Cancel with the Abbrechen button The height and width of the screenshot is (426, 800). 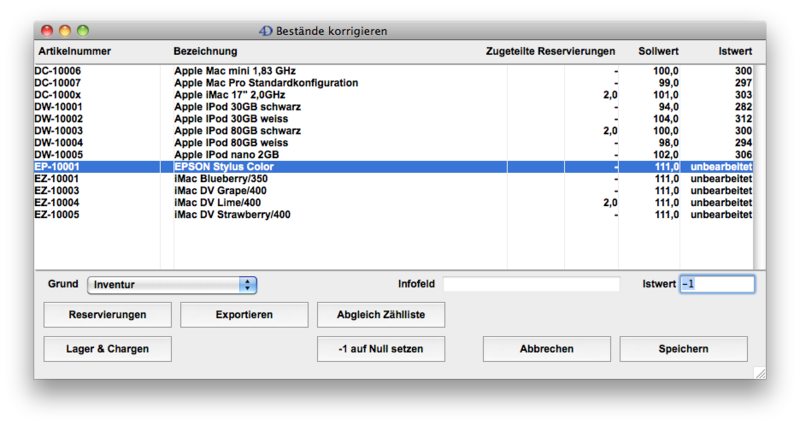tap(546, 349)
